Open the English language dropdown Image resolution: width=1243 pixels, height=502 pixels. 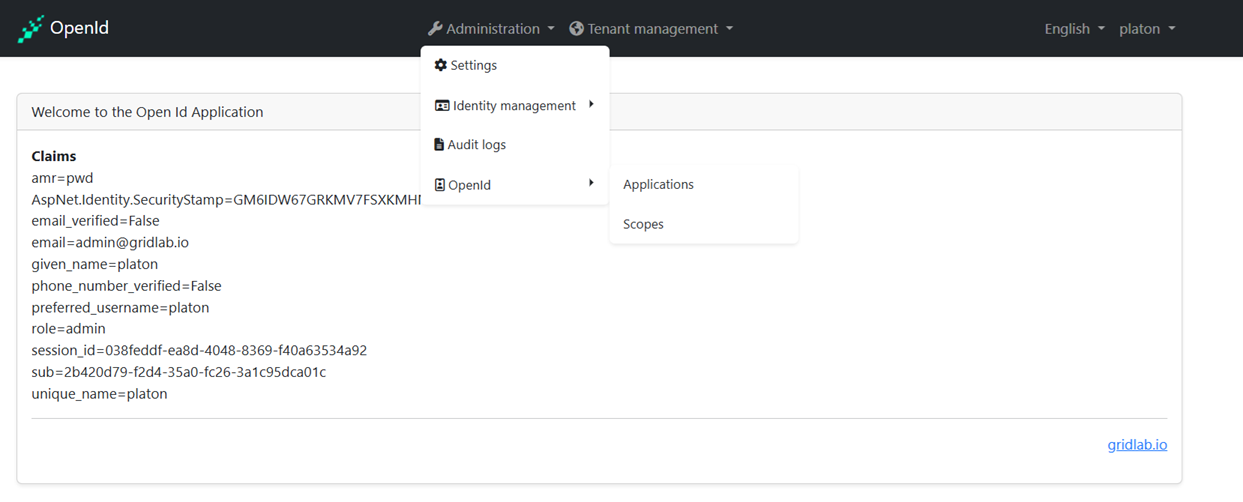(x=1074, y=29)
